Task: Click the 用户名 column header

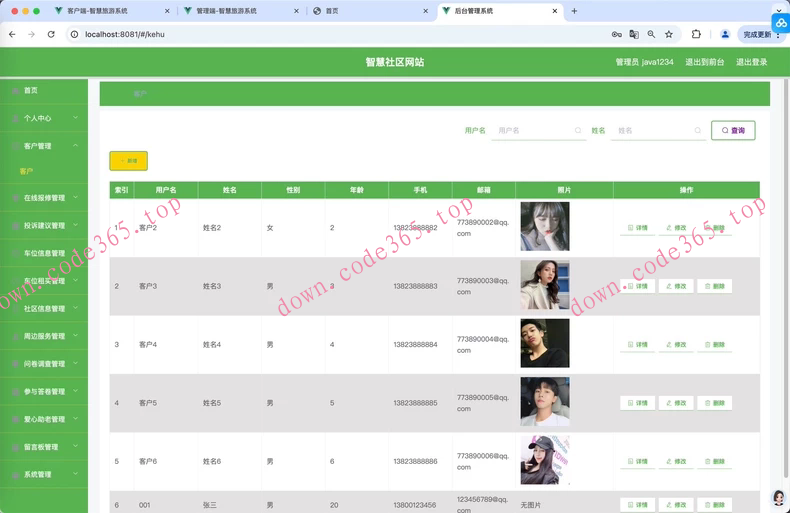Action: click(x=166, y=190)
